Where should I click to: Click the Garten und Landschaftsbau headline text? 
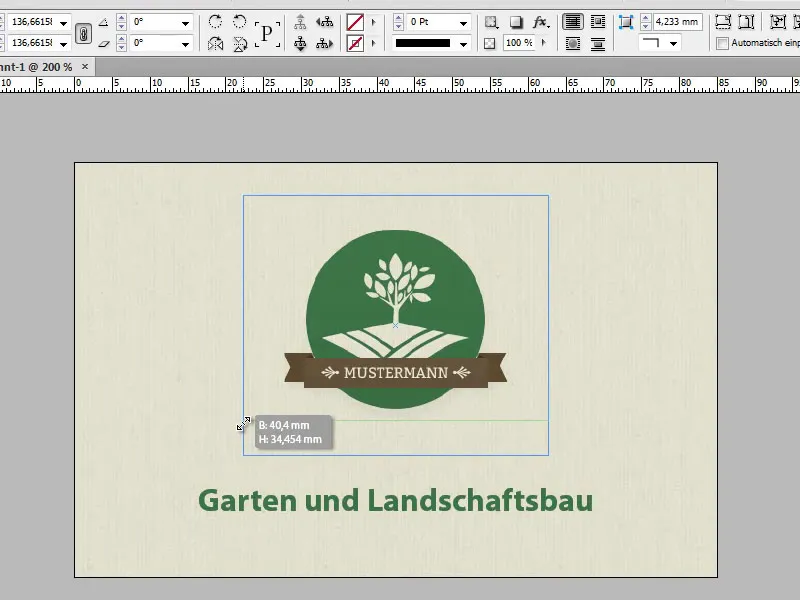[x=395, y=500]
